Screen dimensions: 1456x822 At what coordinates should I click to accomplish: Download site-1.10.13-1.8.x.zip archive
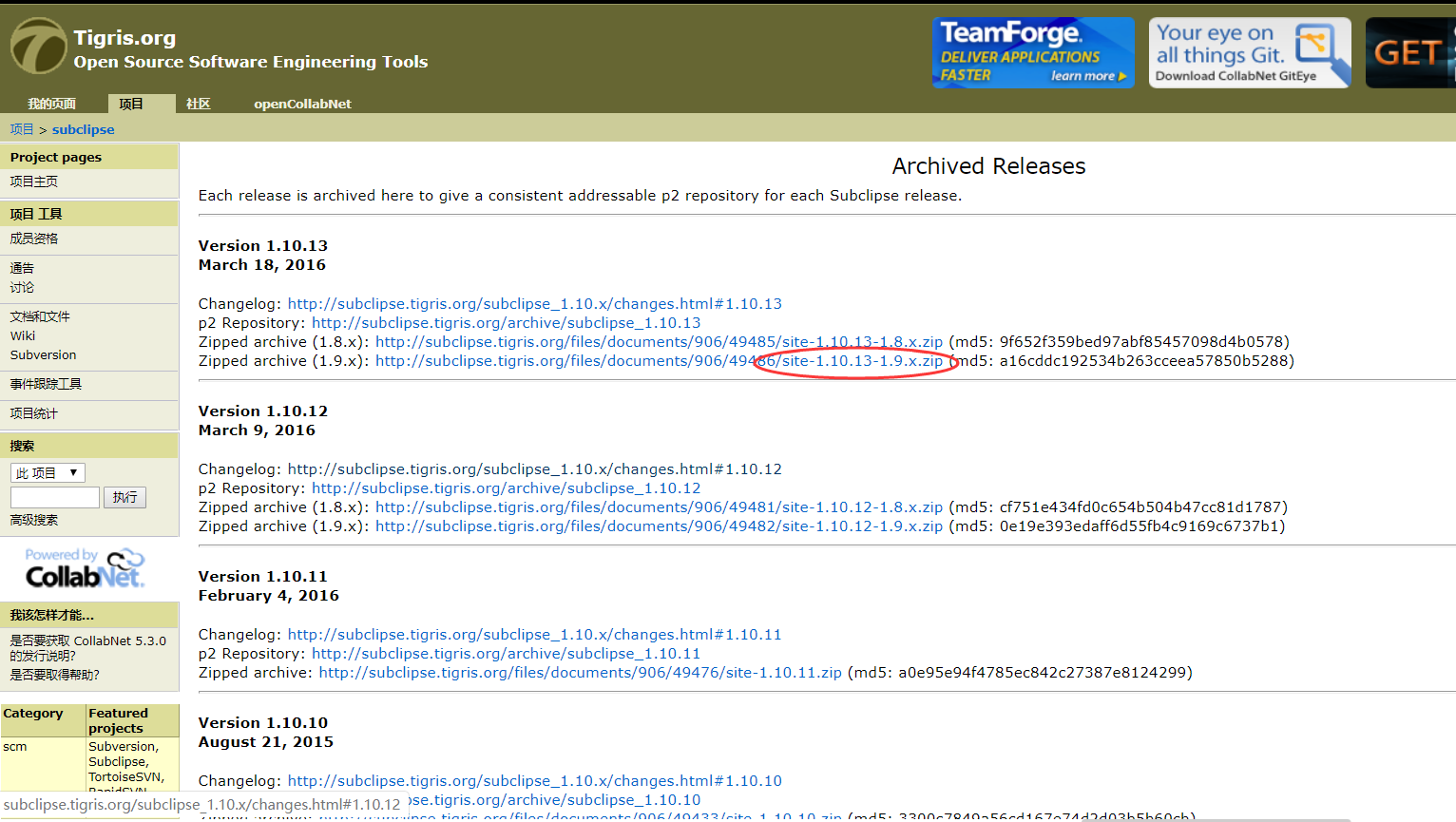tap(659, 342)
